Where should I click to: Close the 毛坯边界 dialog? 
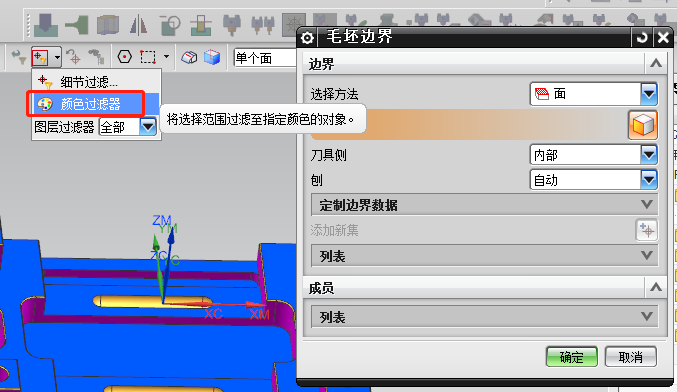click(x=663, y=38)
